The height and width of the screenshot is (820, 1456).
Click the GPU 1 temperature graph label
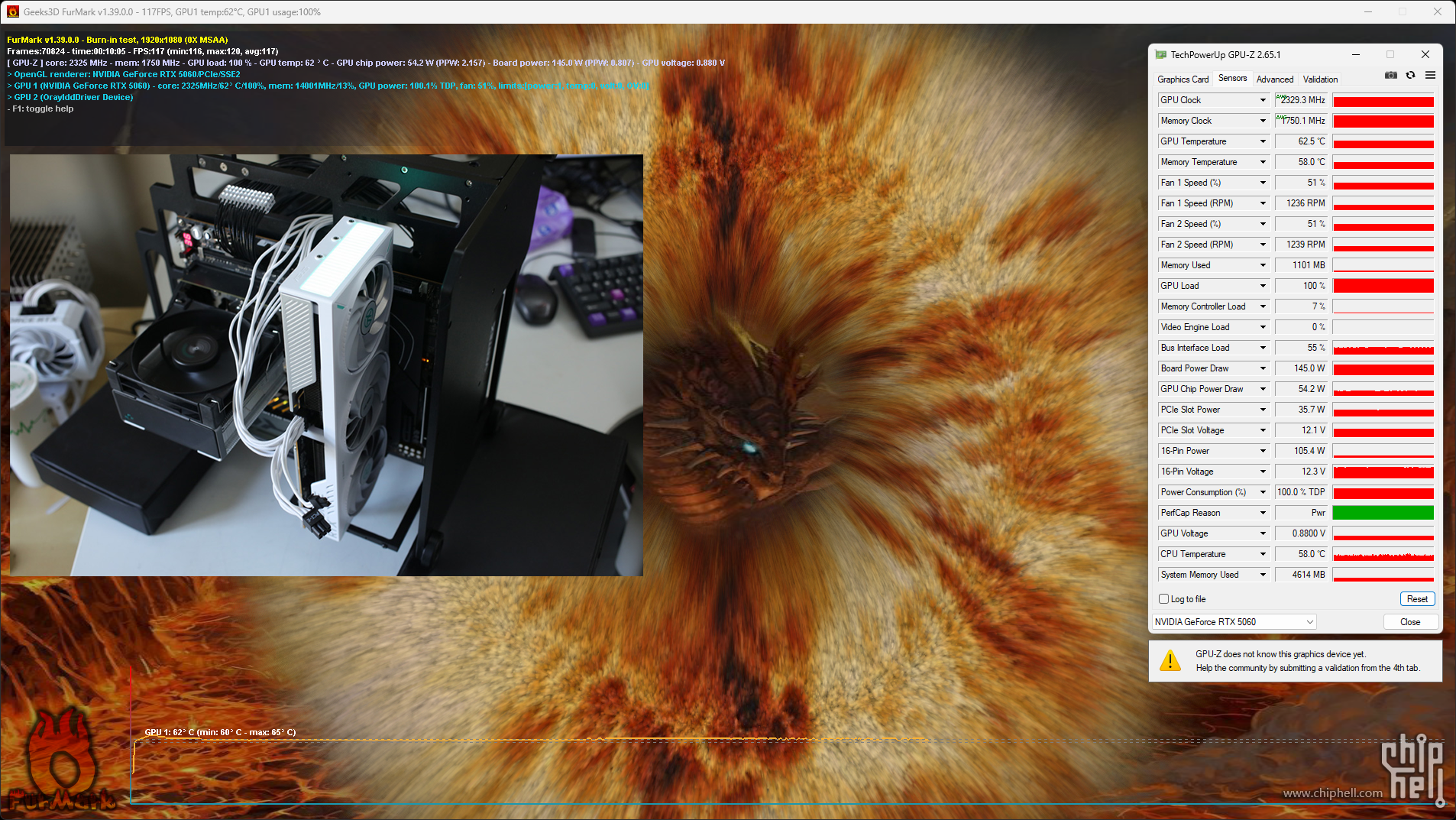[220, 732]
